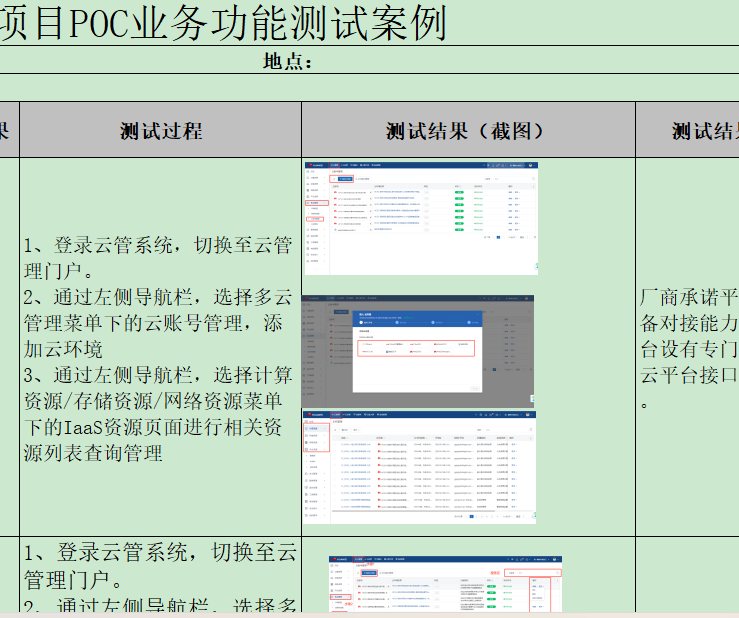
Task: Select the title cell 项目POC业务功能测试案例
Action: (370, 23)
